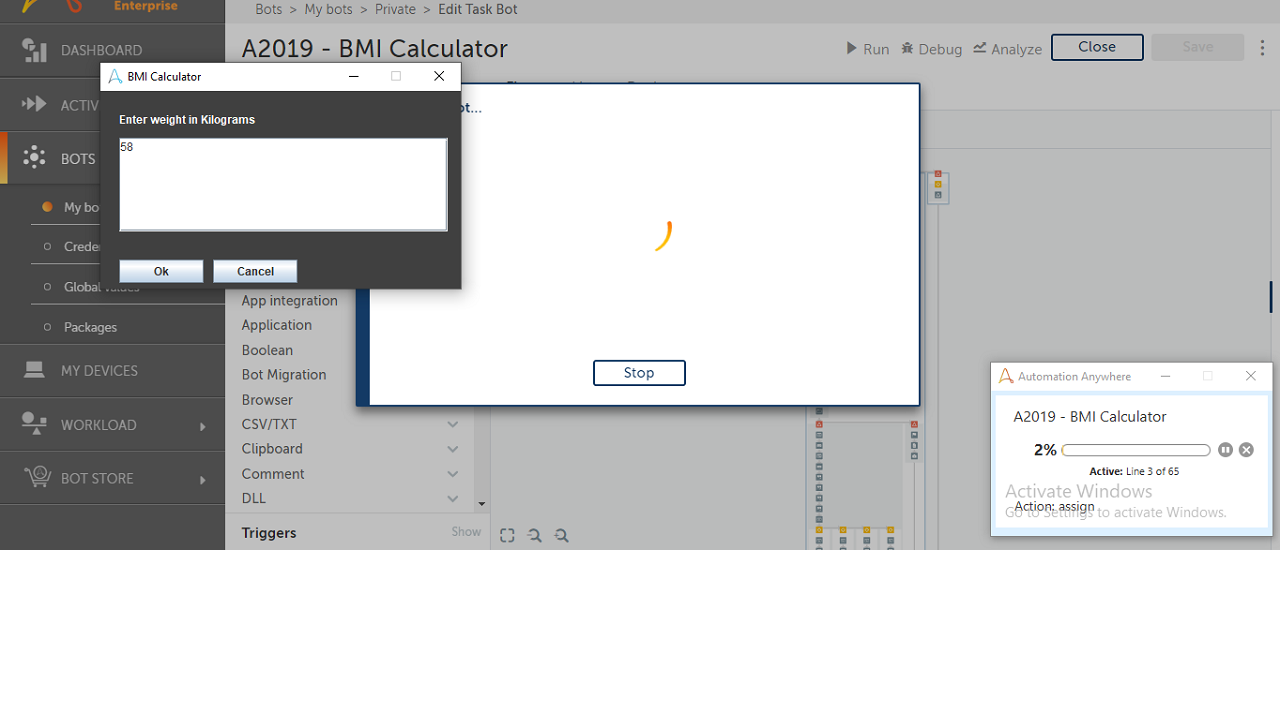Screen dimensions: 1280x720
Task: Click the 2% progress value
Action: [x=1045, y=450]
